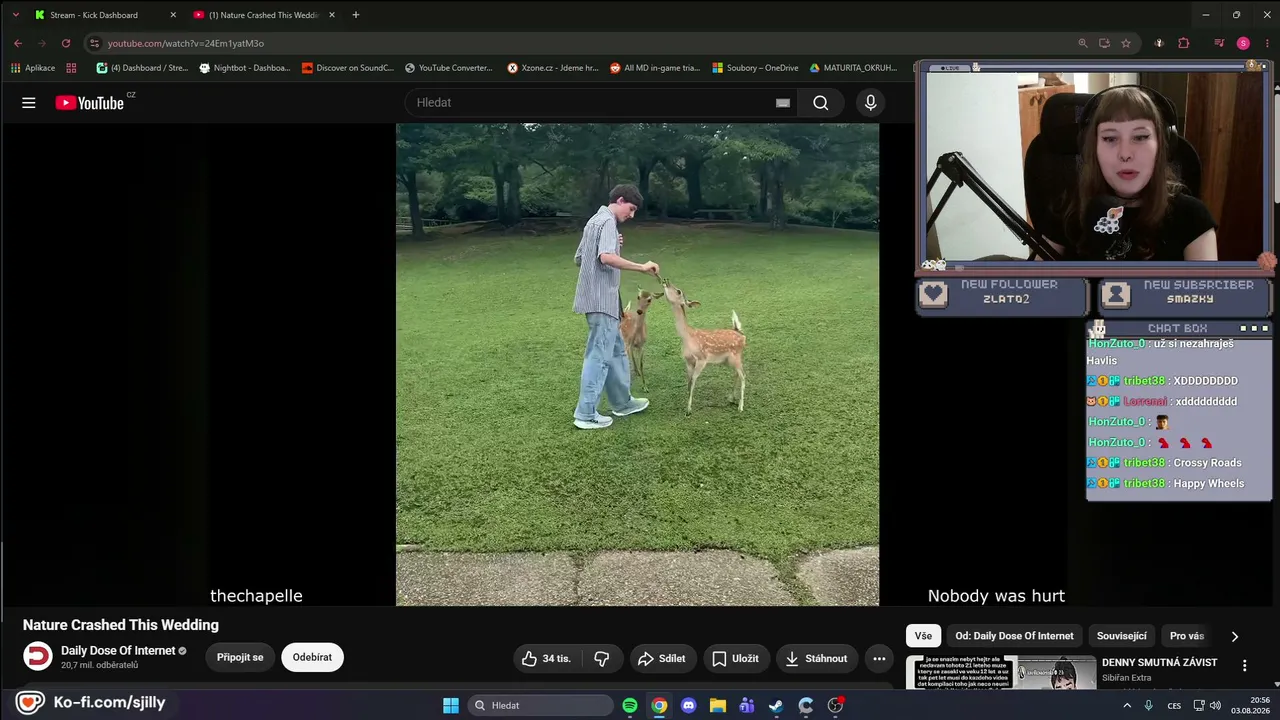The width and height of the screenshot is (1280, 720).
Task: Open the Daily Dose Of Internet channel name
Action: 118,651
